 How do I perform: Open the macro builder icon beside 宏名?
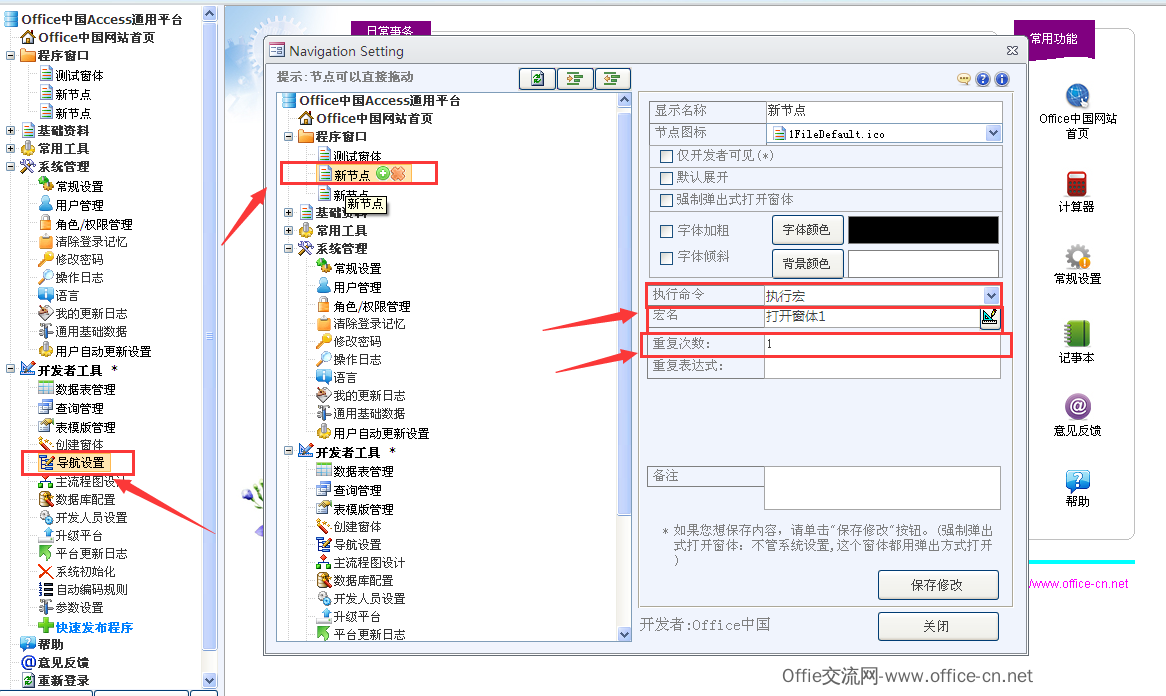coord(990,318)
